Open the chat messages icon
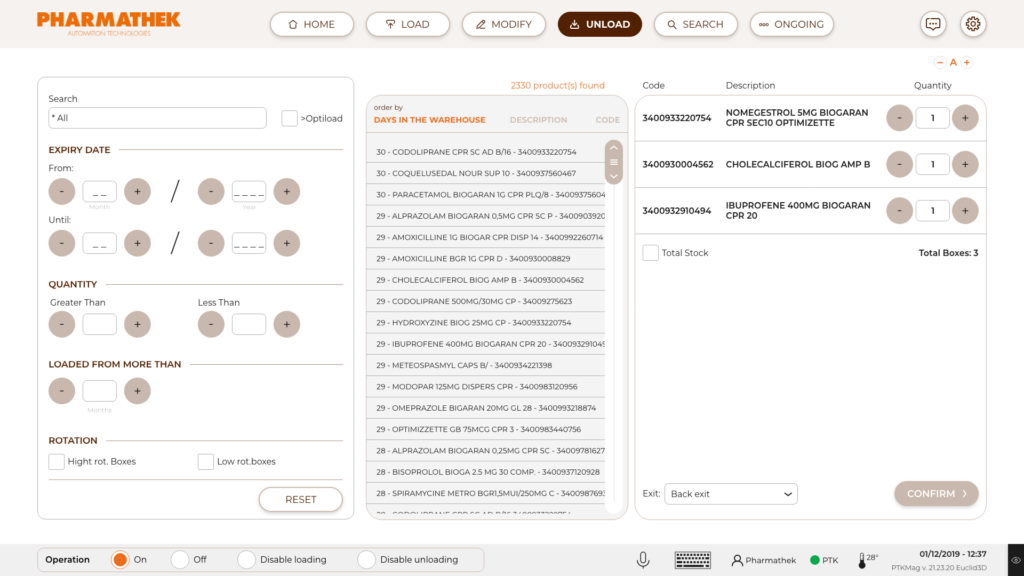This screenshot has width=1024, height=576. [933, 24]
